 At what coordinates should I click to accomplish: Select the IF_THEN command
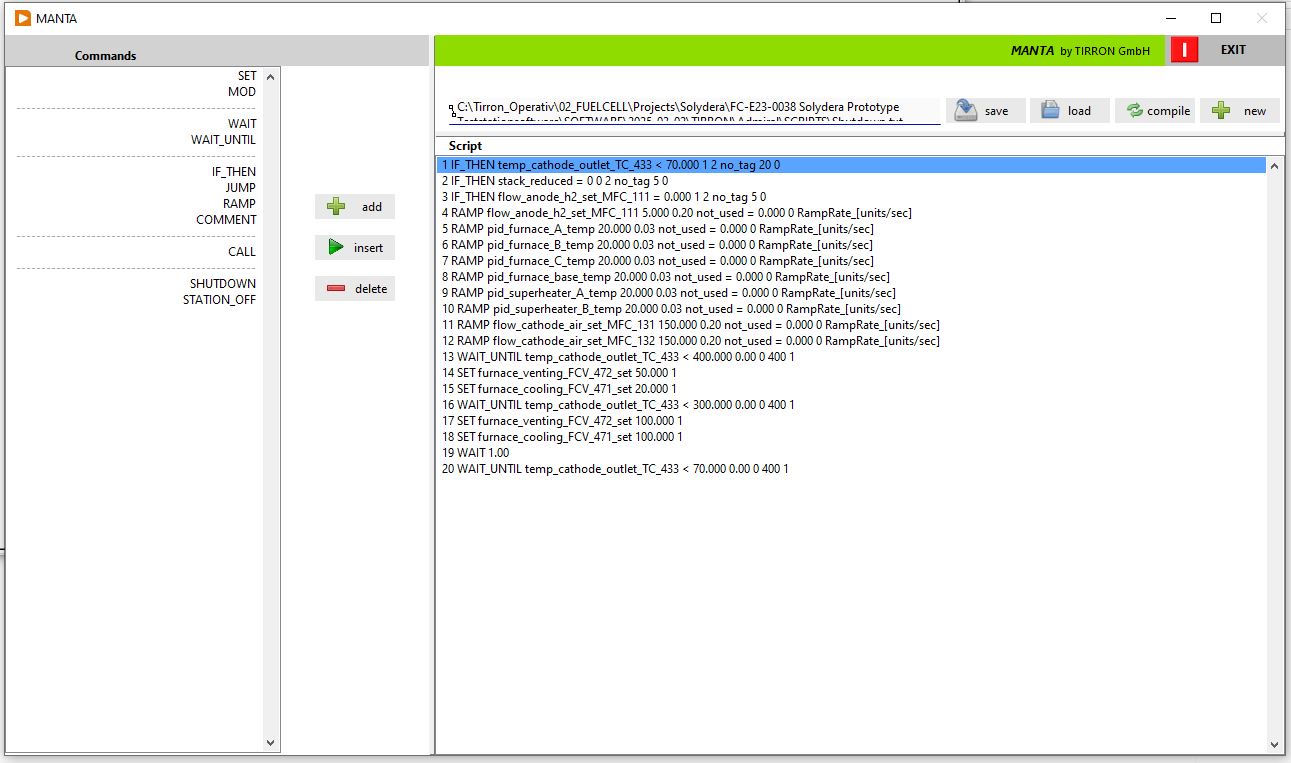[x=233, y=172]
